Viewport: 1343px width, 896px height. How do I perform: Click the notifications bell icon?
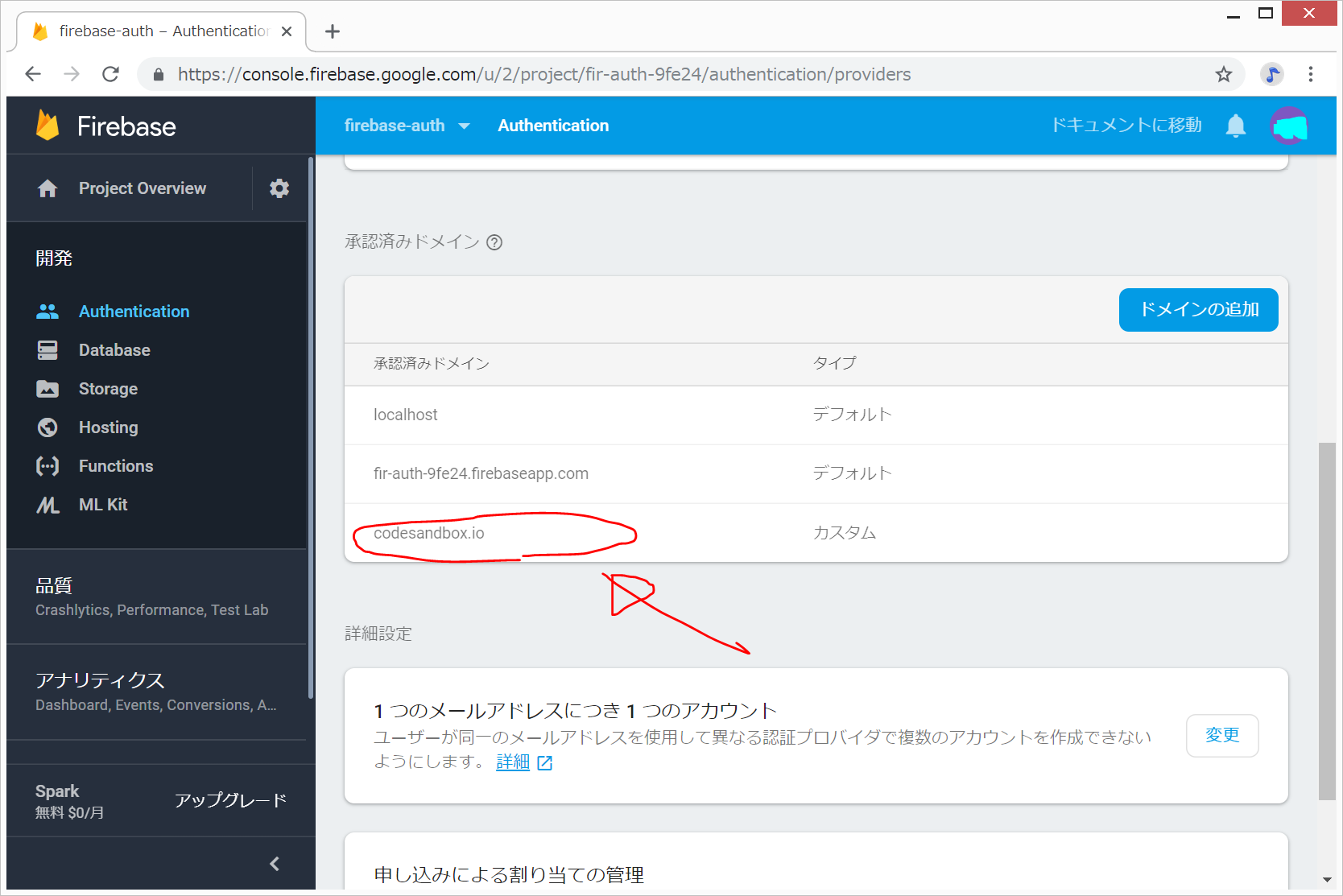pos(1235,126)
